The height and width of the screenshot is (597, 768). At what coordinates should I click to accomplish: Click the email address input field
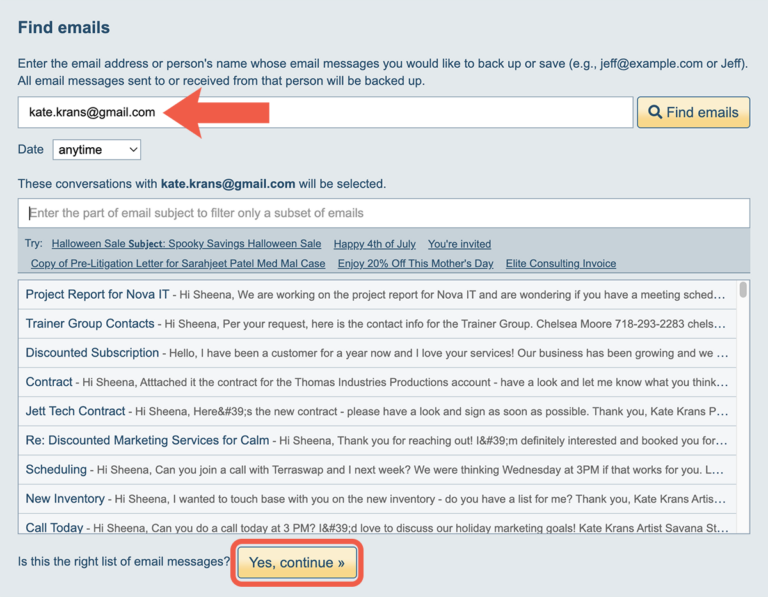(325, 112)
